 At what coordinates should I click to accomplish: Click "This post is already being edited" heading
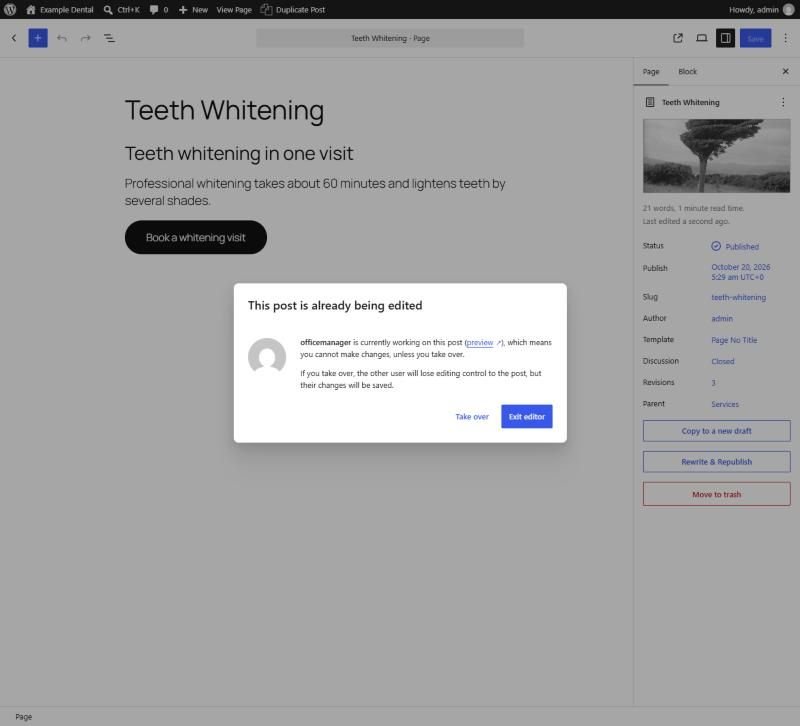tap(335, 306)
